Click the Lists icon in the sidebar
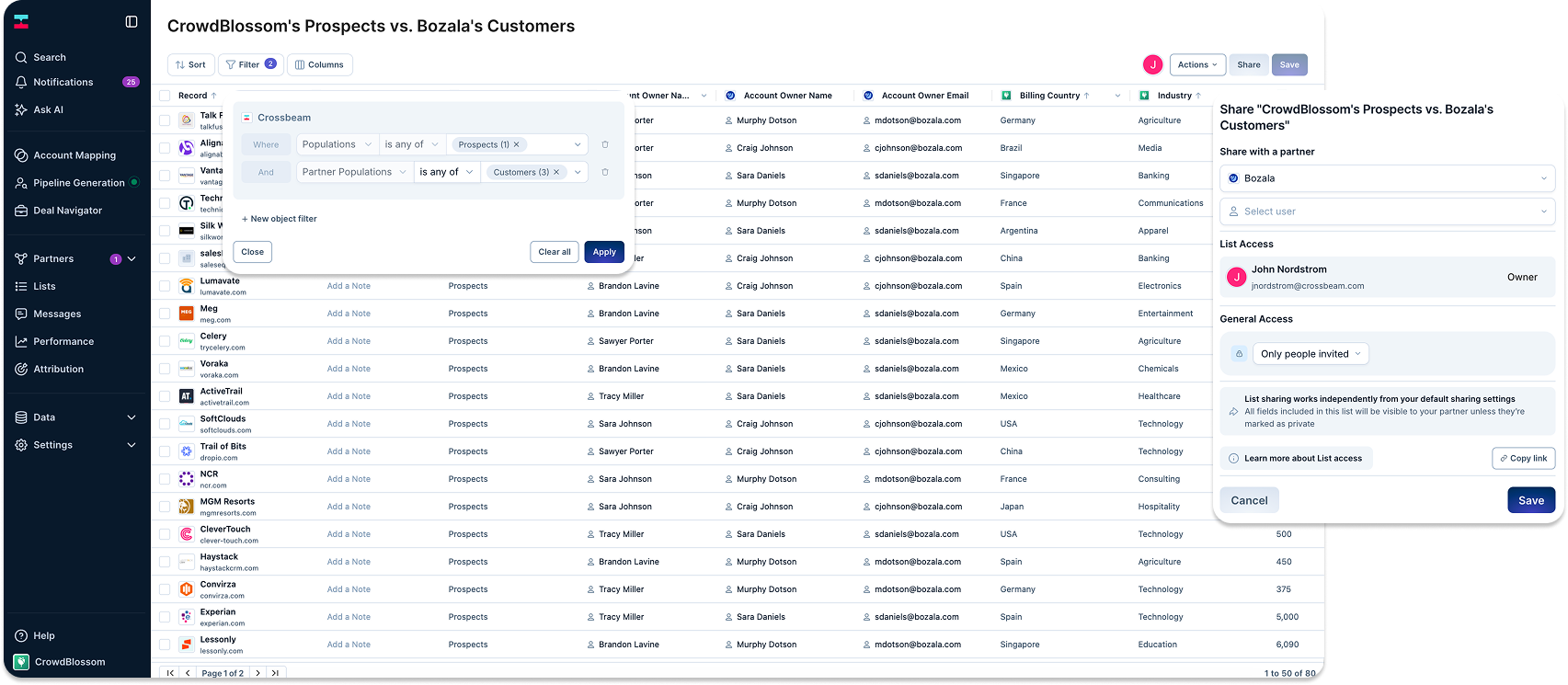This screenshot has height=685, width=1568. 21,286
